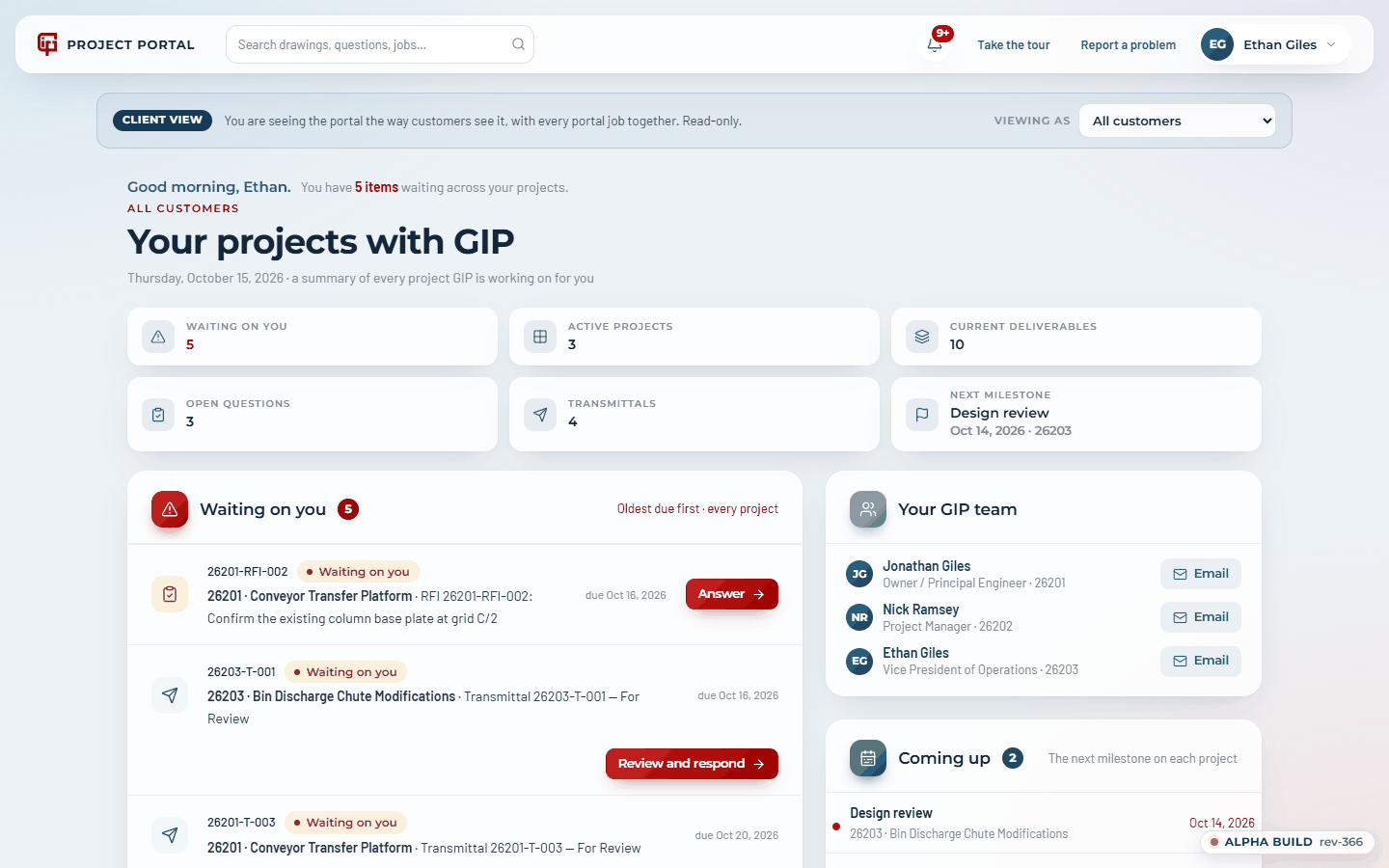The height and width of the screenshot is (868, 1389).
Task: Click the Coming up calendar icon
Action: click(x=868, y=758)
